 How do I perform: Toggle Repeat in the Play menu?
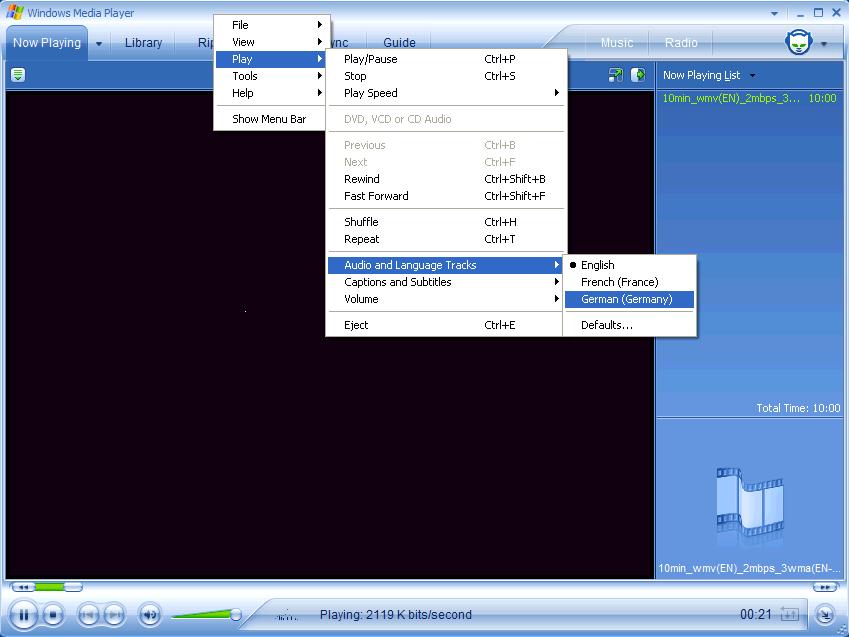click(446, 239)
